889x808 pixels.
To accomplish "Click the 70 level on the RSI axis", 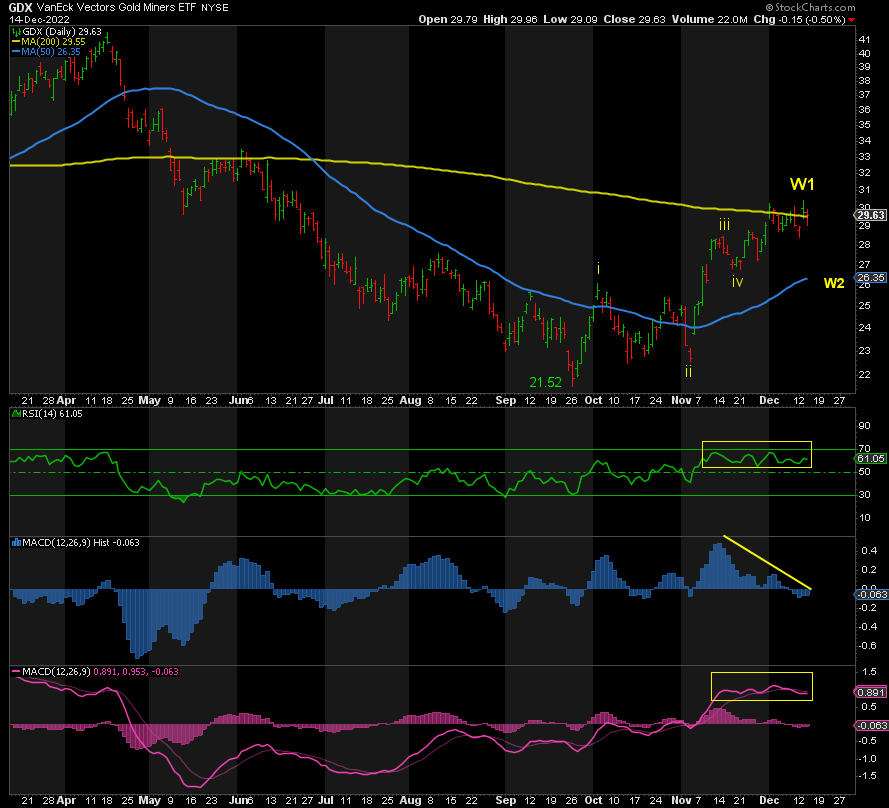I will (865, 449).
